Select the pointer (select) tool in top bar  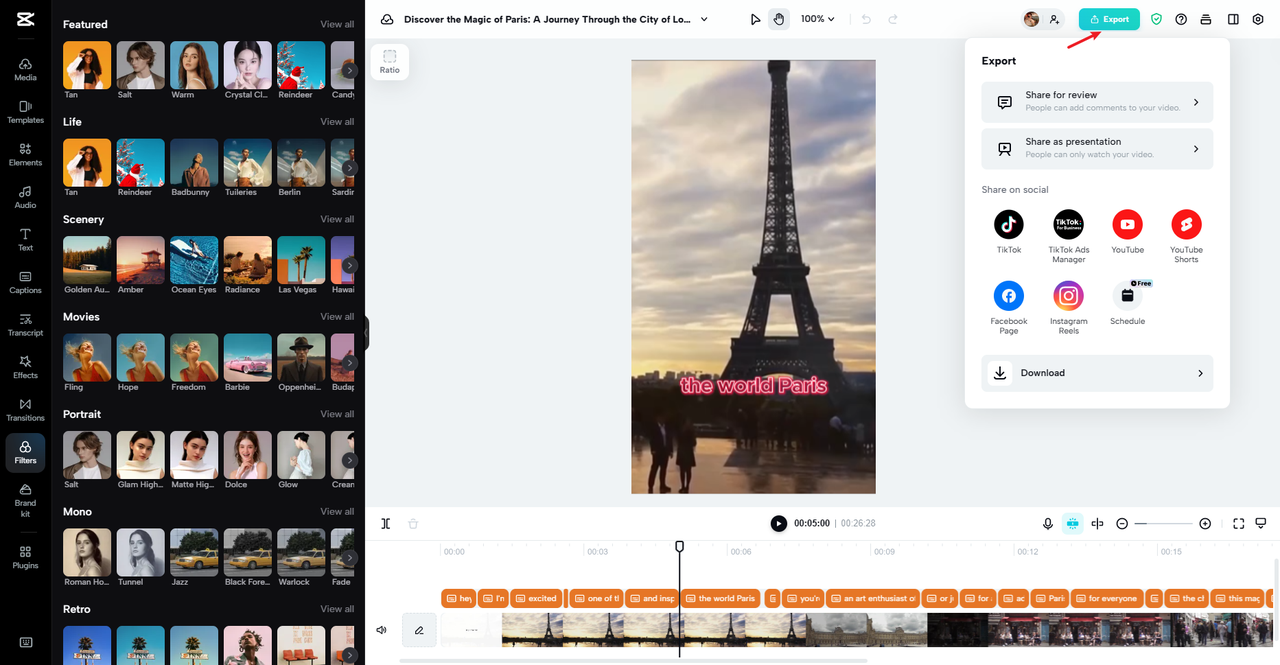point(756,19)
